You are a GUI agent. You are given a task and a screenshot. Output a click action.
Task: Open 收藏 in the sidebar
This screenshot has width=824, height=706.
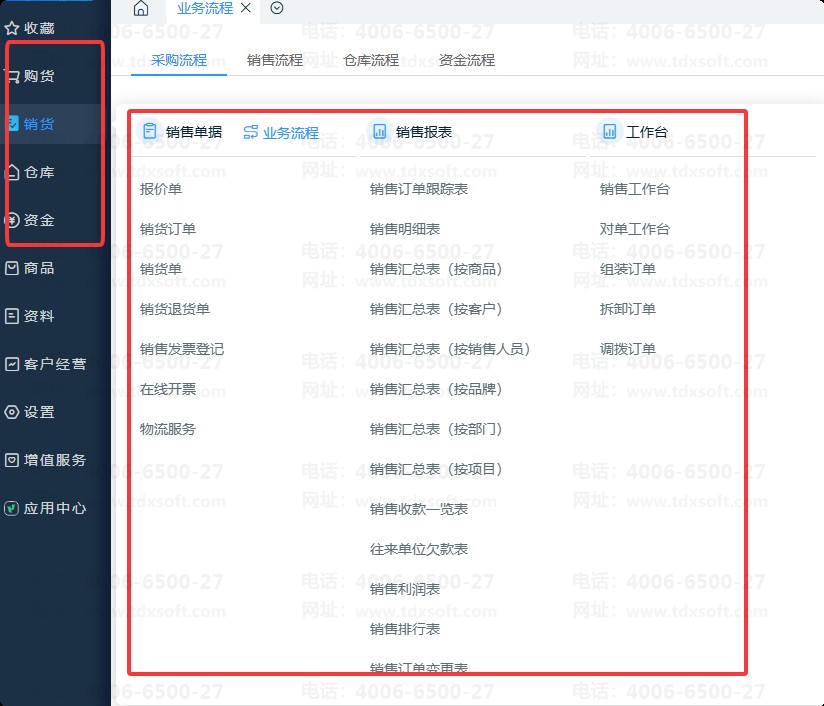[39, 28]
